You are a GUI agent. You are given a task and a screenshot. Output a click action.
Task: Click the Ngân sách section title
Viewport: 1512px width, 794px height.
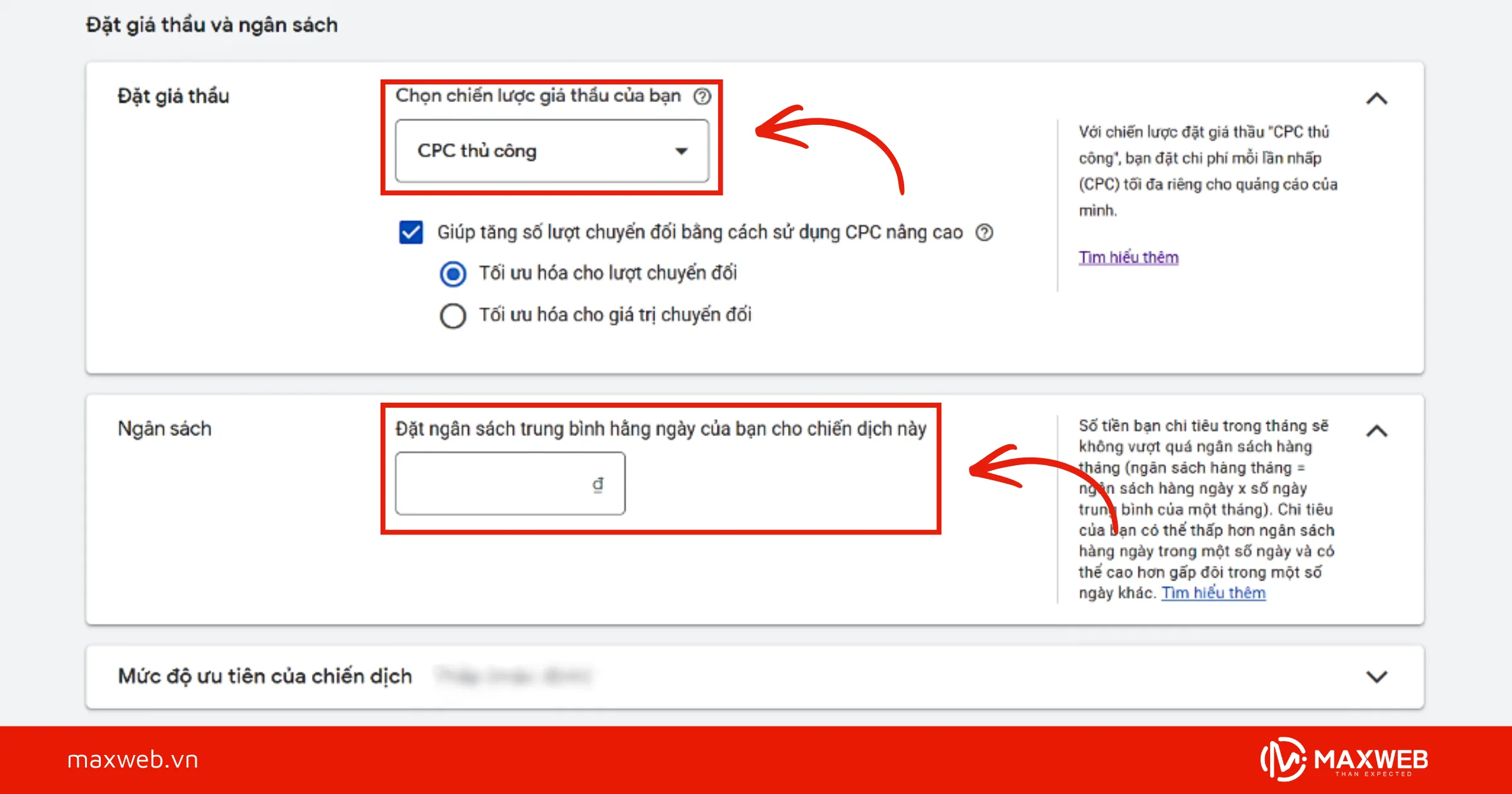click(x=164, y=429)
